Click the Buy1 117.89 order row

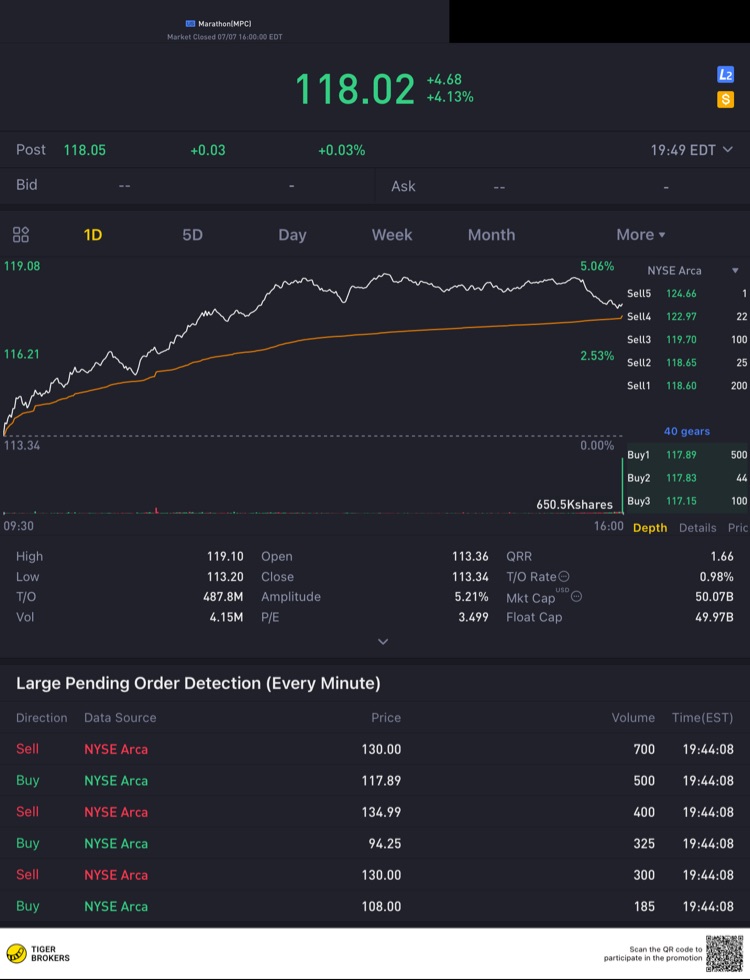click(x=687, y=455)
